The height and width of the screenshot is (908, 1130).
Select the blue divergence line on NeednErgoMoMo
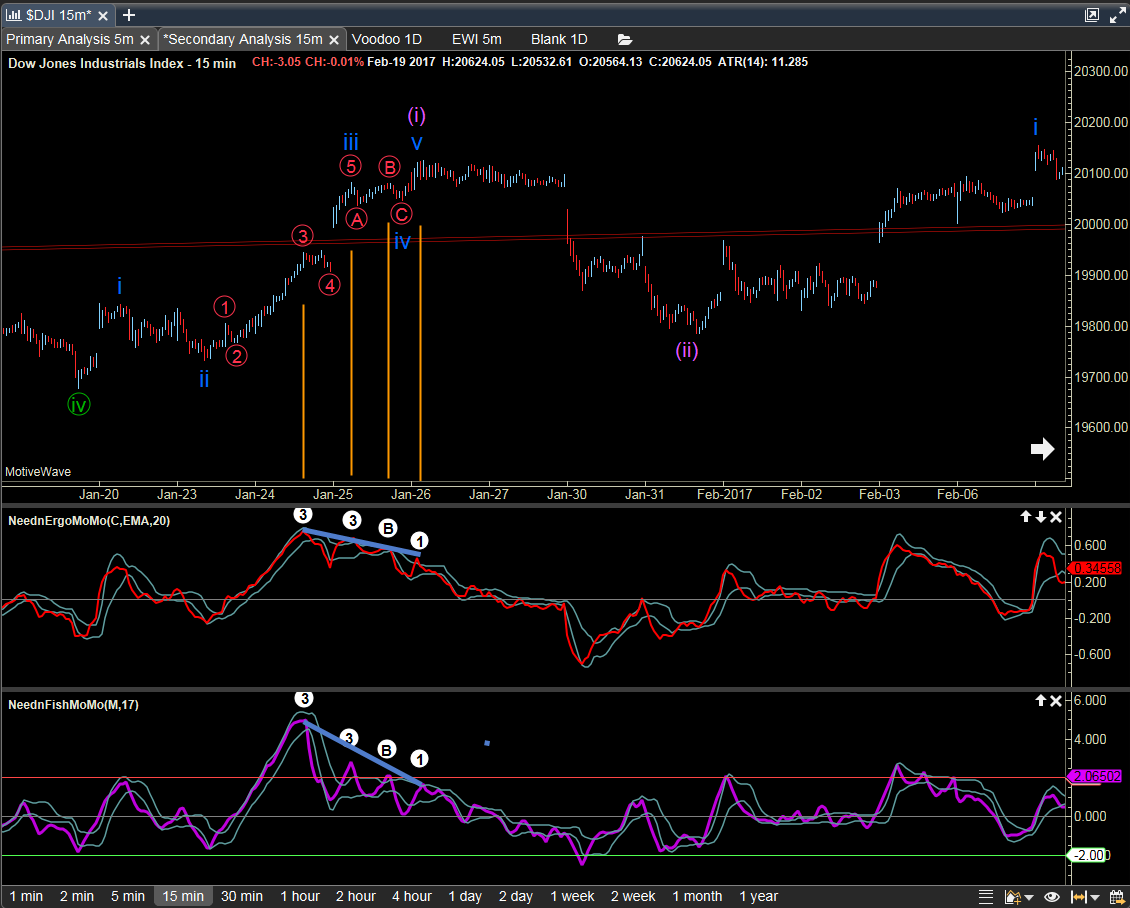coord(362,542)
